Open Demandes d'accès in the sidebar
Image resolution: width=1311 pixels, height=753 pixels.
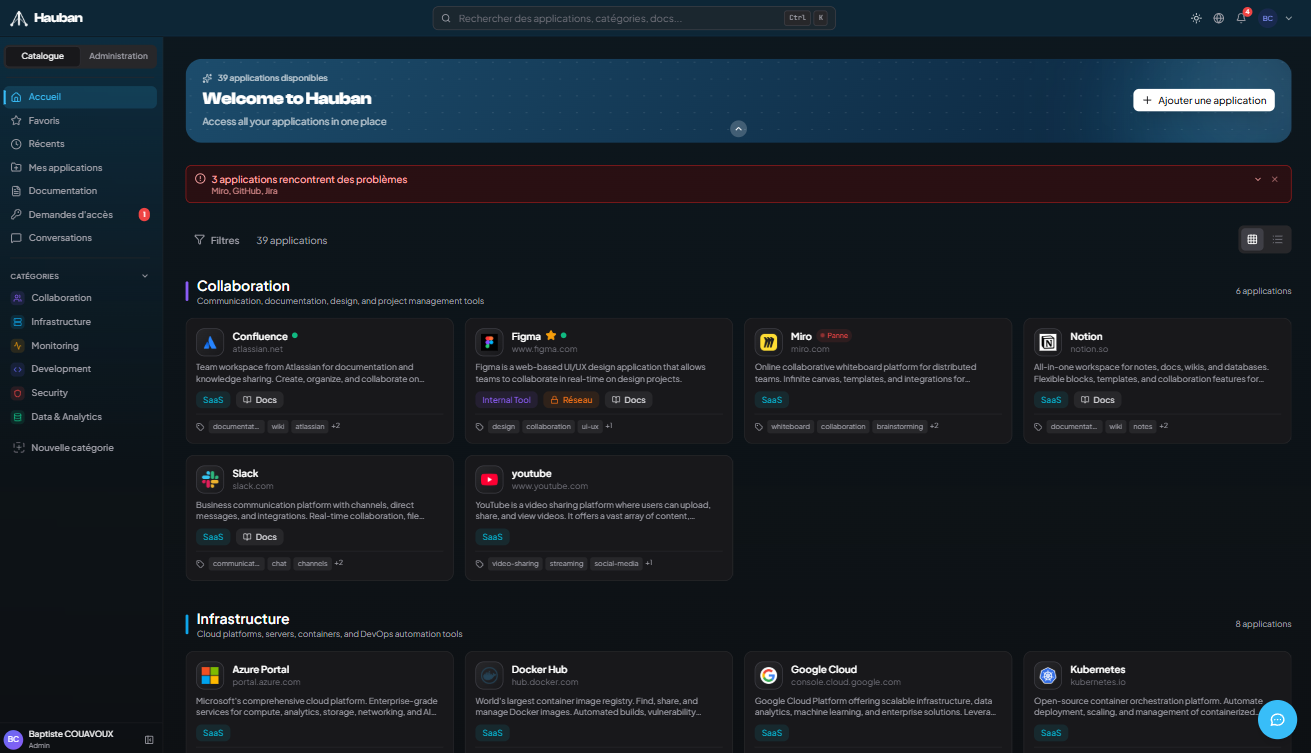(80, 215)
